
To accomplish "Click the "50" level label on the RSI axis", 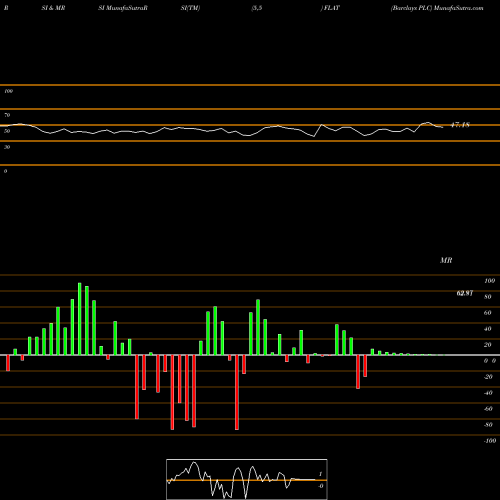I will coord(7,131).
